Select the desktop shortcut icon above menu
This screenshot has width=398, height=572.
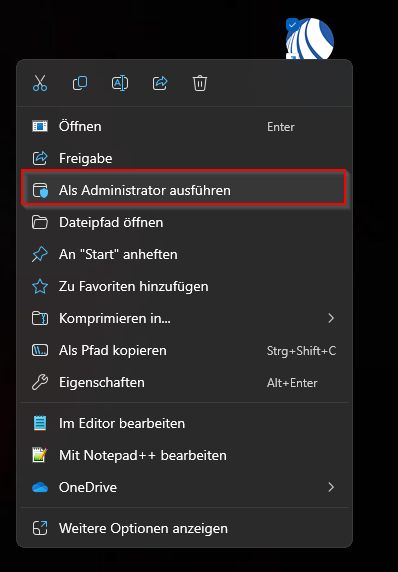[x=310, y=38]
